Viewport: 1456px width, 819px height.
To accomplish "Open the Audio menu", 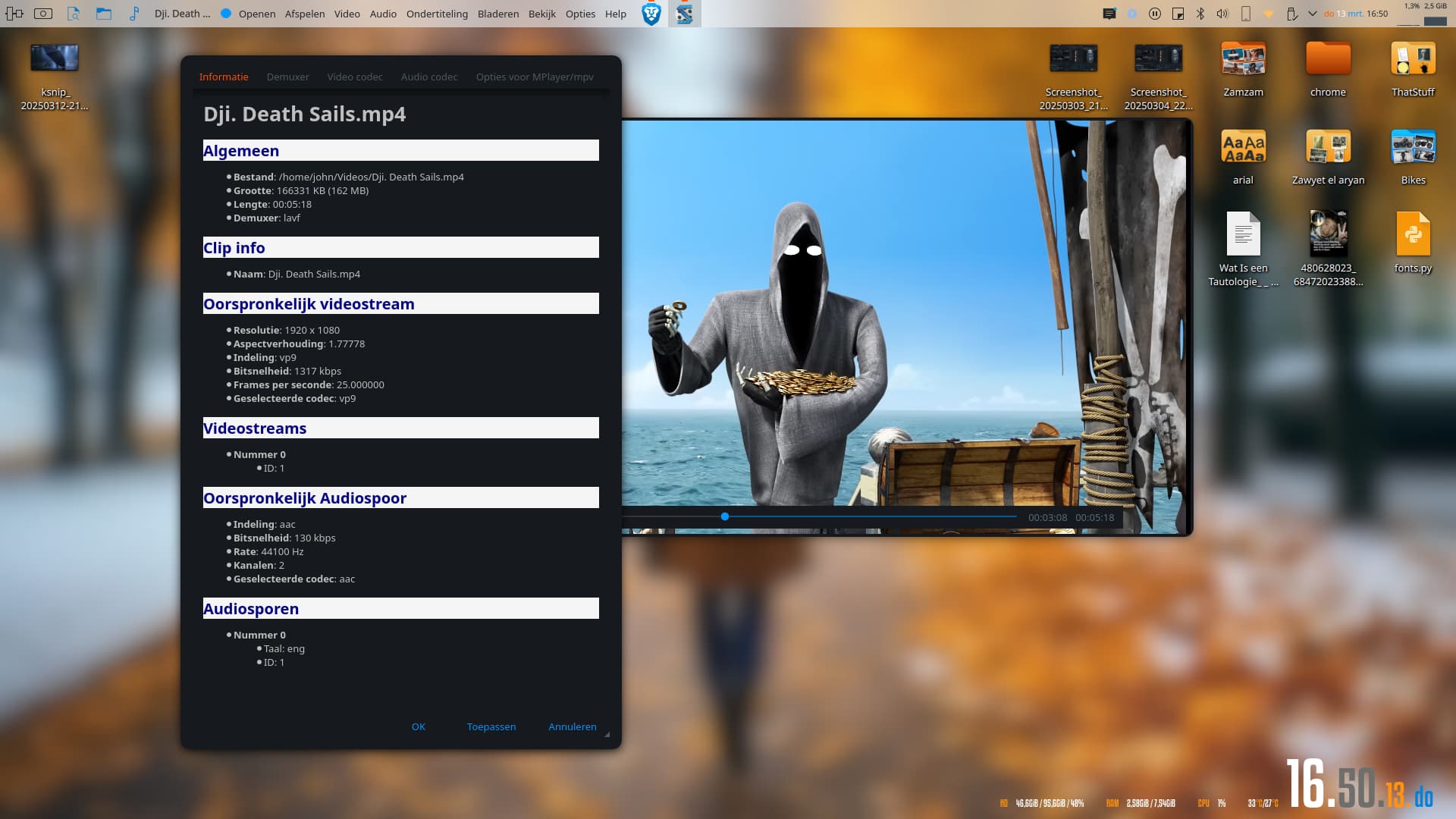I will (x=383, y=14).
